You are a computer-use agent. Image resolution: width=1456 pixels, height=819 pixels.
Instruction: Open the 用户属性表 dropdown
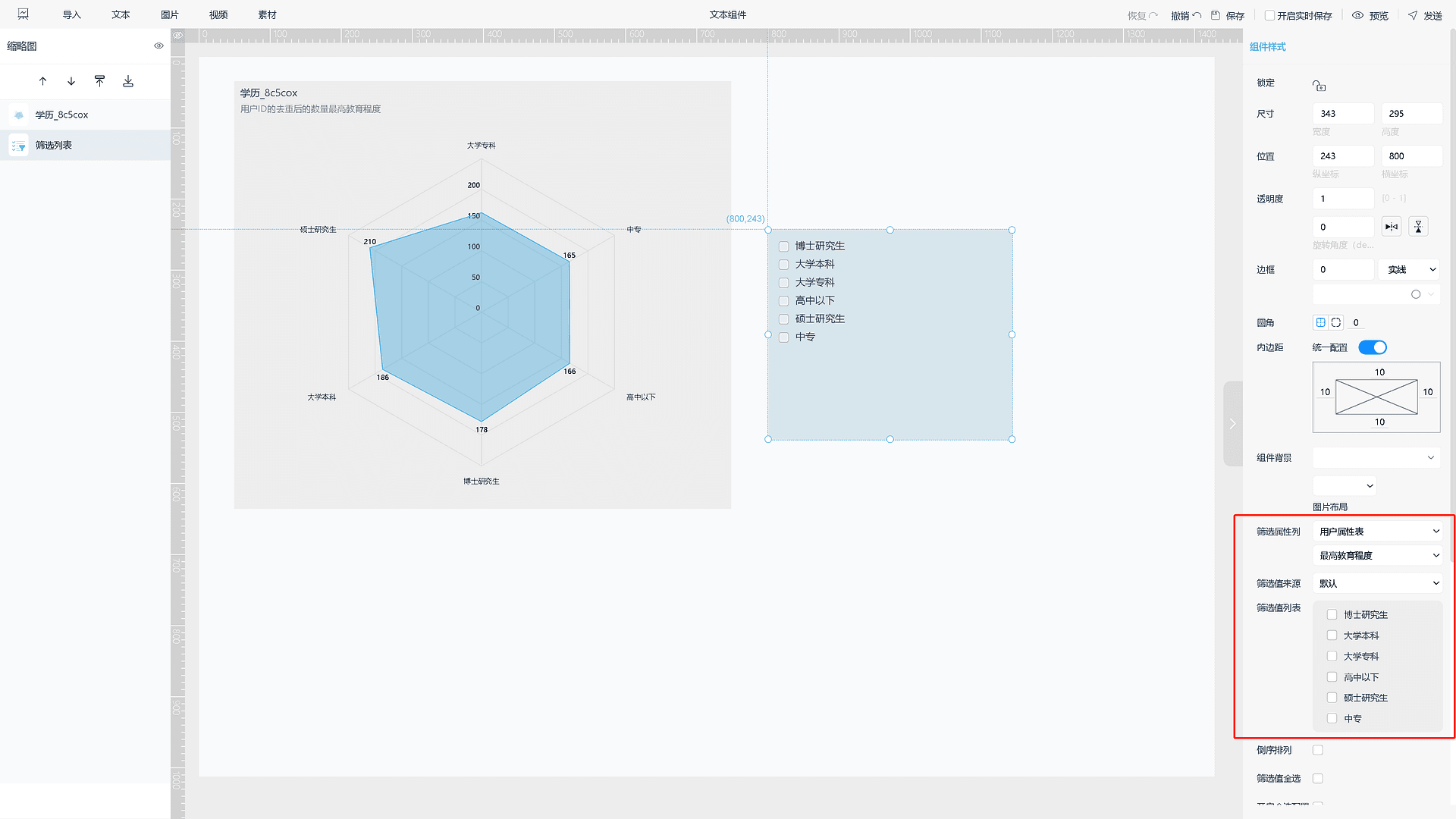(x=1379, y=532)
